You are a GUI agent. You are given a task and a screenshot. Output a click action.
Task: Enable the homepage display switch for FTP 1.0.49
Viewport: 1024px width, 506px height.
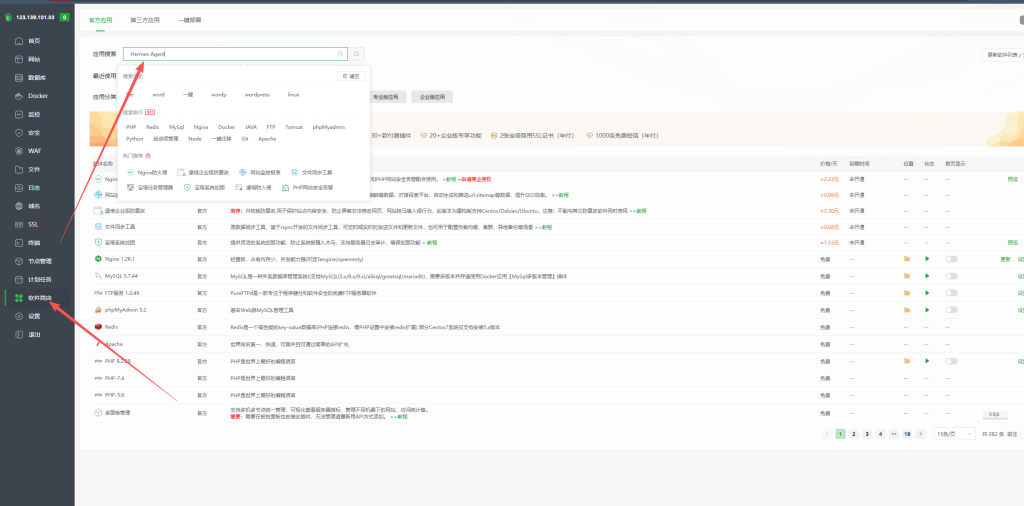tap(951, 293)
